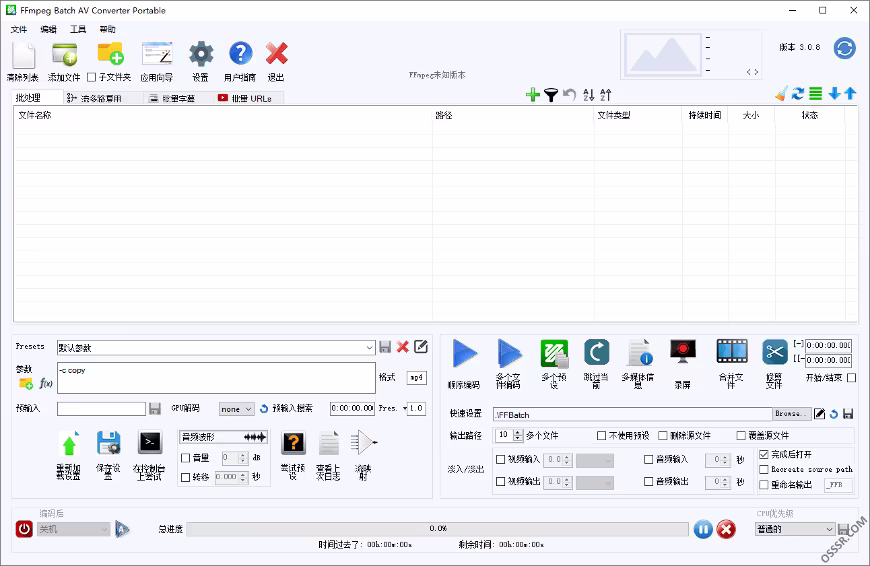Image resolution: width=870 pixels, height=566 pixels.
Task: Toggle the 子文件夹 subfolders checkbox
Action: click(x=92, y=77)
